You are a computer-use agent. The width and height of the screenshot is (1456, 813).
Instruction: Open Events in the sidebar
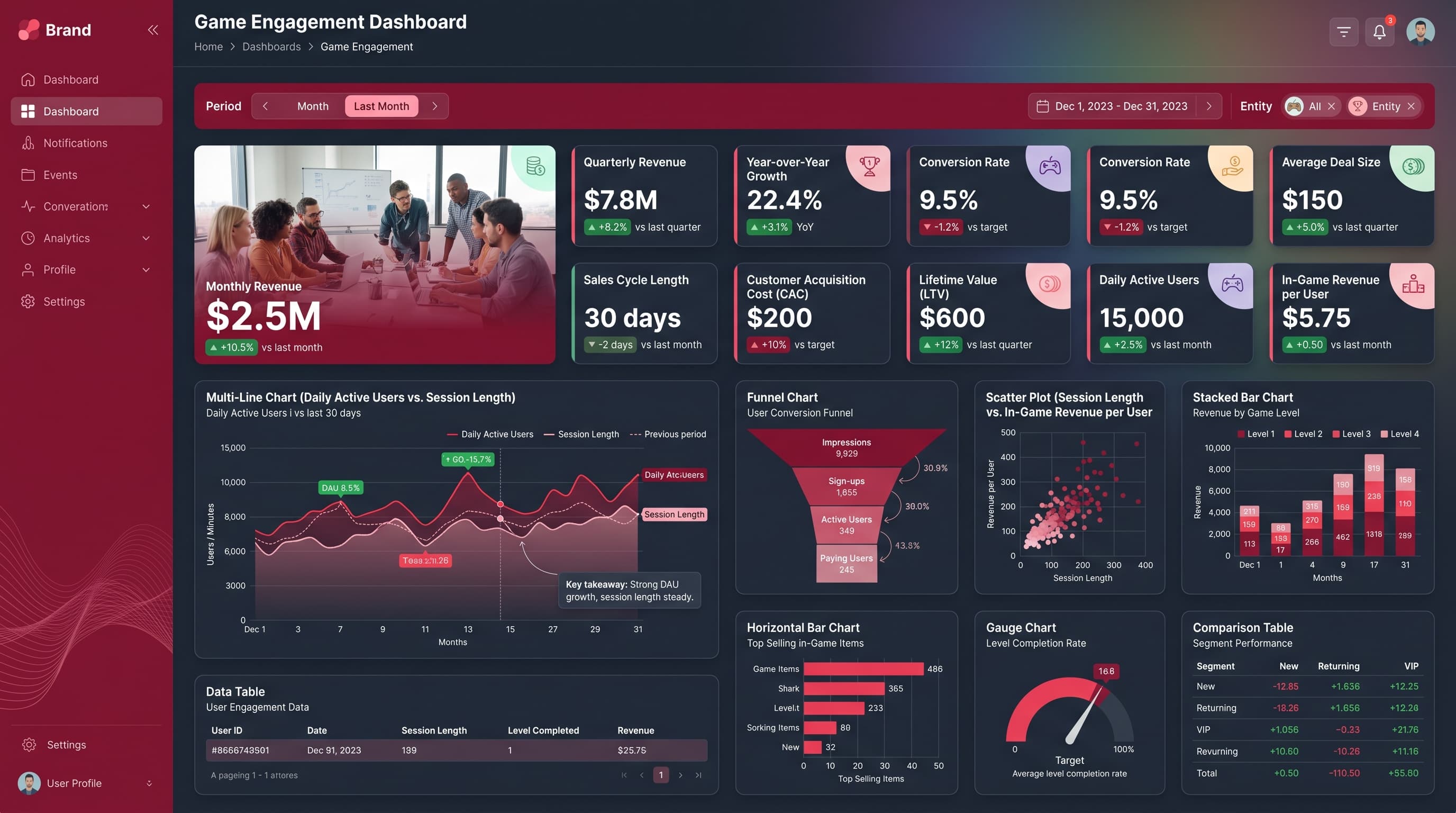pyautogui.click(x=86, y=175)
